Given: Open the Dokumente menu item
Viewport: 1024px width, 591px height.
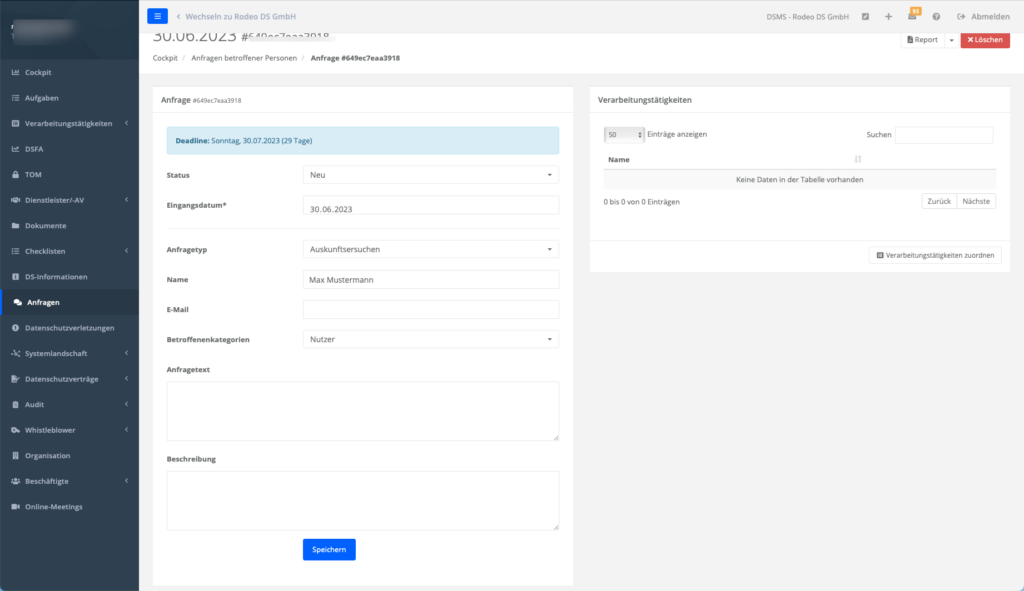Looking at the screenshot, I should (x=46, y=226).
